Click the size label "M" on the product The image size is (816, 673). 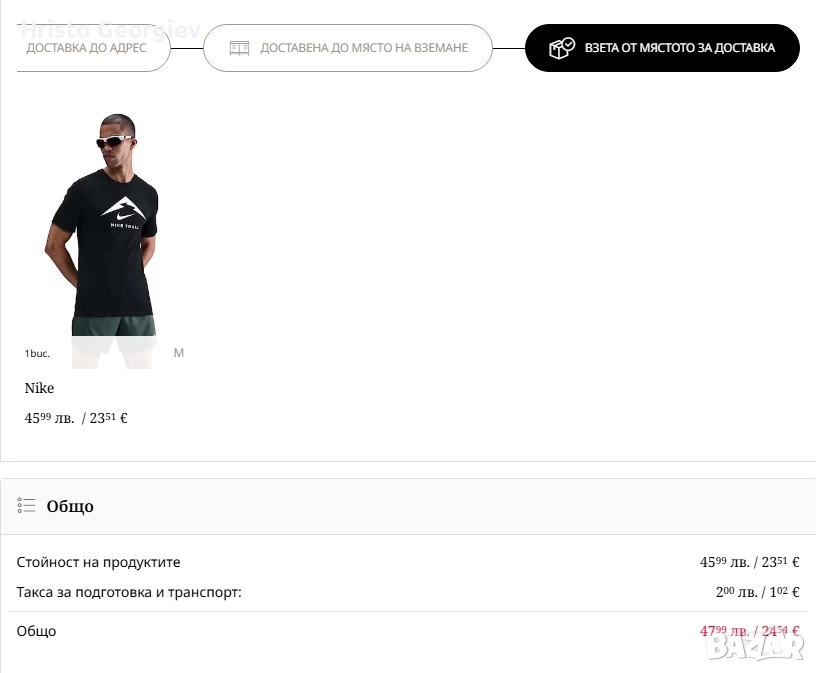179,353
